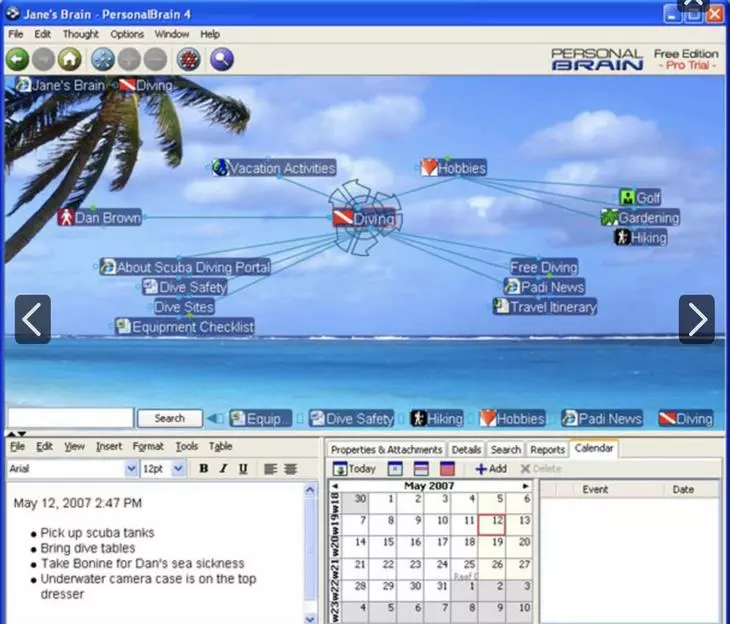Image resolution: width=730 pixels, height=624 pixels.
Task: Click the purple magnifier search icon
Action: coord(222,60)
